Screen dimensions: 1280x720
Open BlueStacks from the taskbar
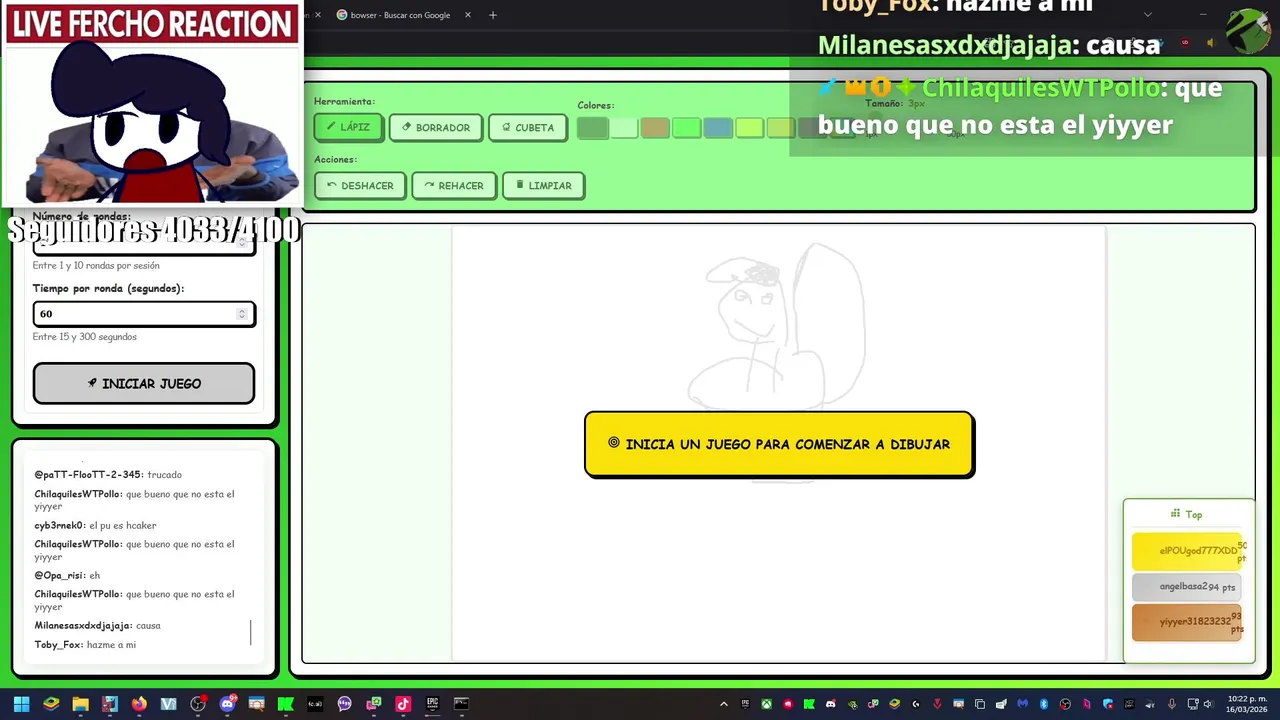pyautogui.click(x=51, y=704)
